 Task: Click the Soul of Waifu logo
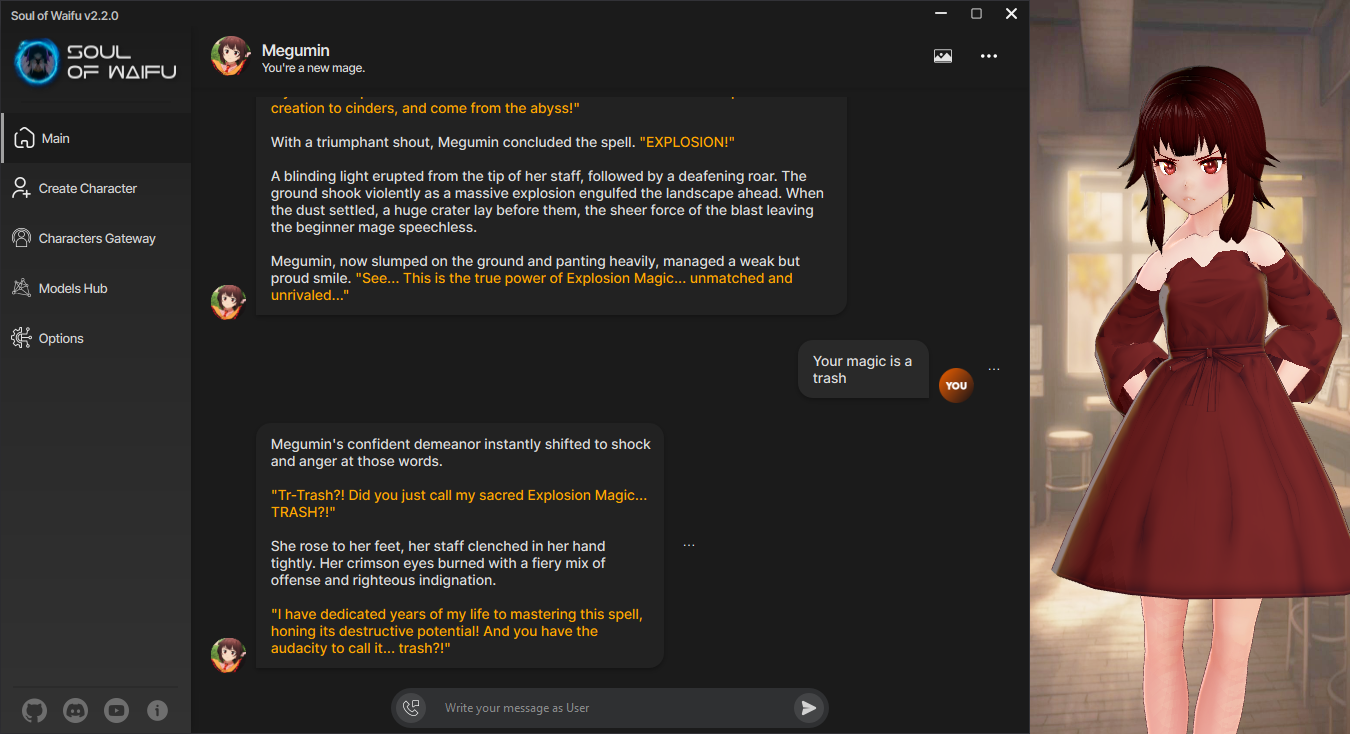tap(95, 62)
